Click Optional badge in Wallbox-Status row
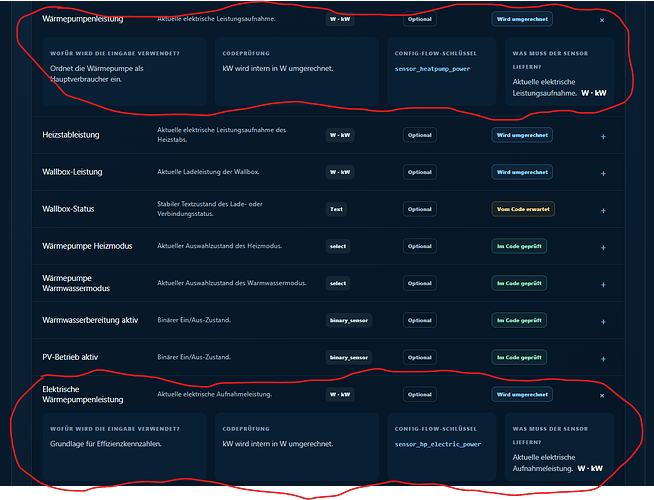The image size is (654, 500). click(x=420, y=209)
